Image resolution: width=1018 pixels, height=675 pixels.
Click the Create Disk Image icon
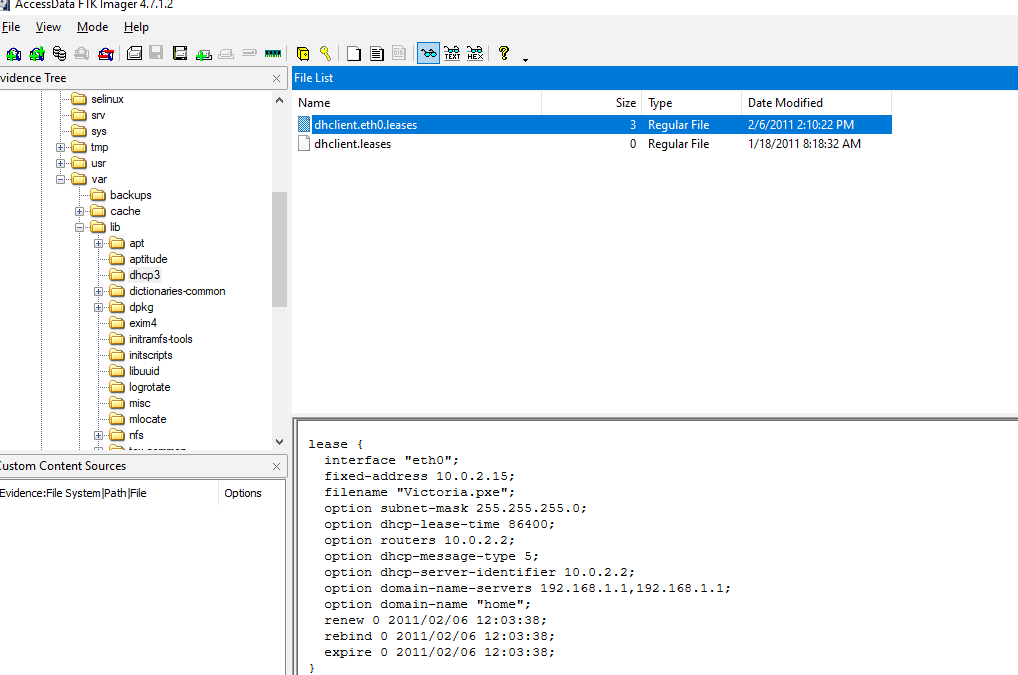(133, 53)
